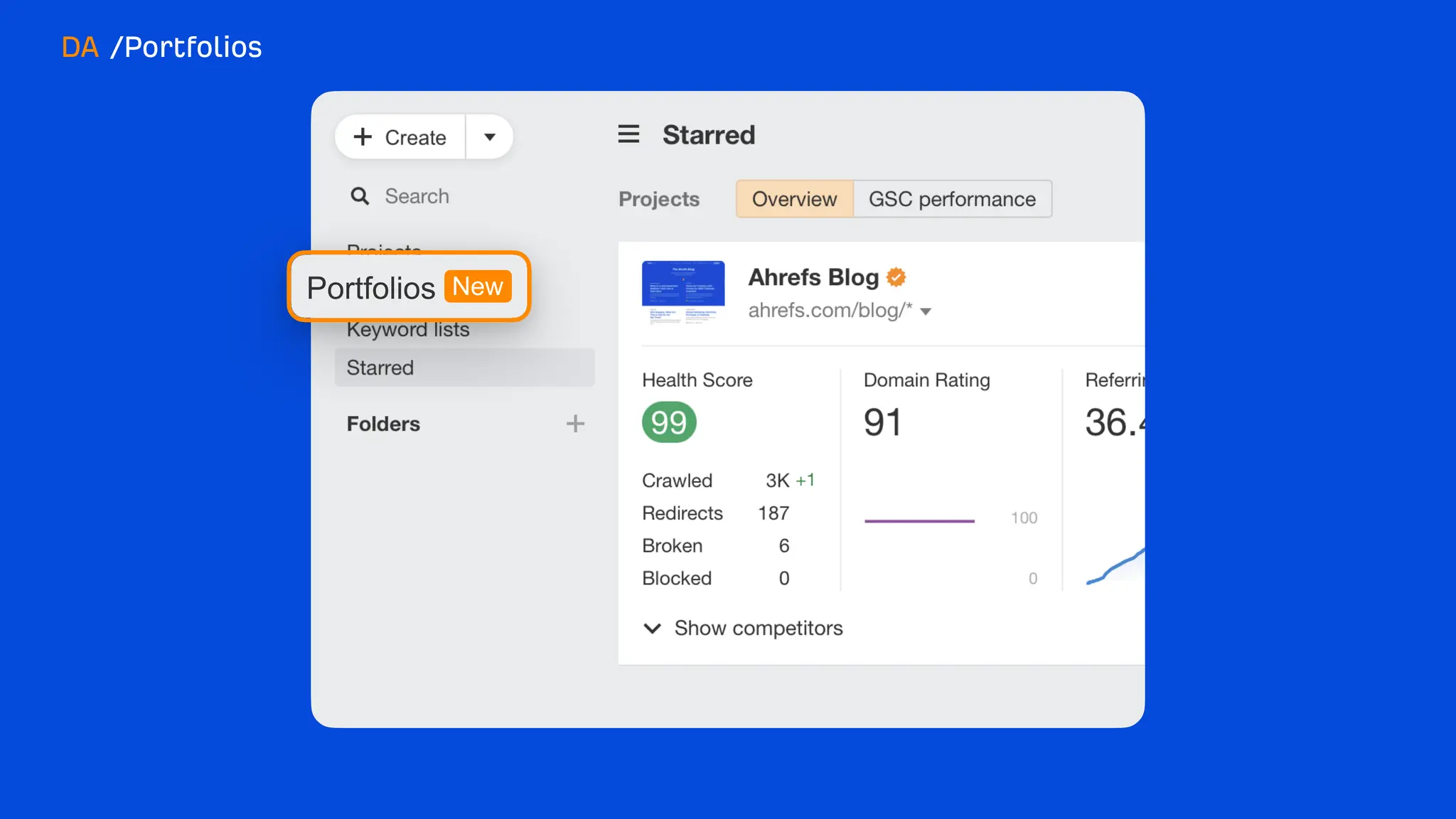
Task: Click the Search field in sidebar
Action: [x=417, y=196]
